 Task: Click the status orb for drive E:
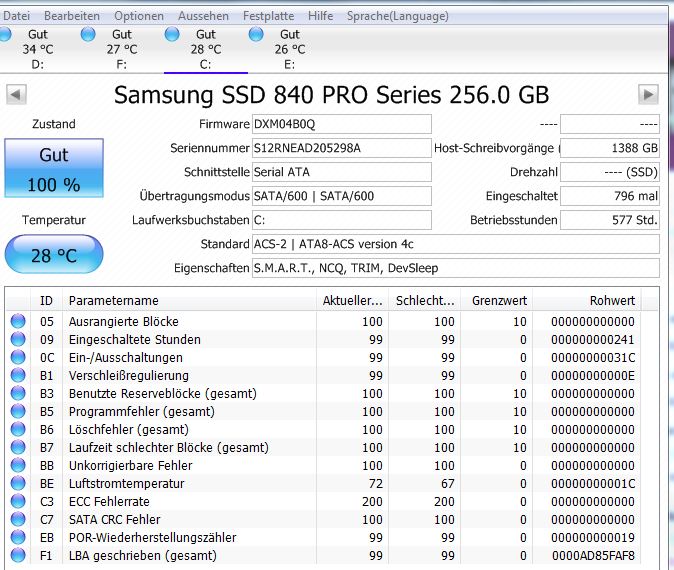256,34
